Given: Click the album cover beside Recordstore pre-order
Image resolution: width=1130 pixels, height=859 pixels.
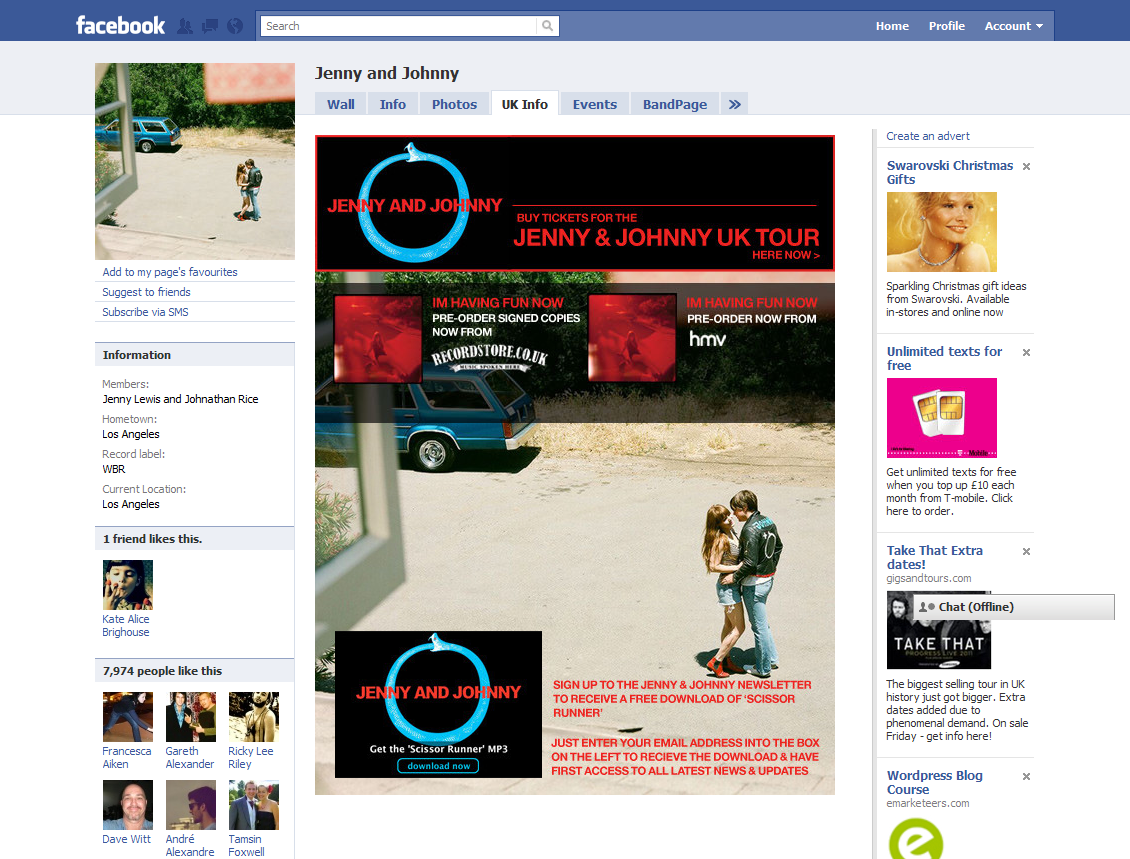Looking at the screenshot, I should pos(378,338).
